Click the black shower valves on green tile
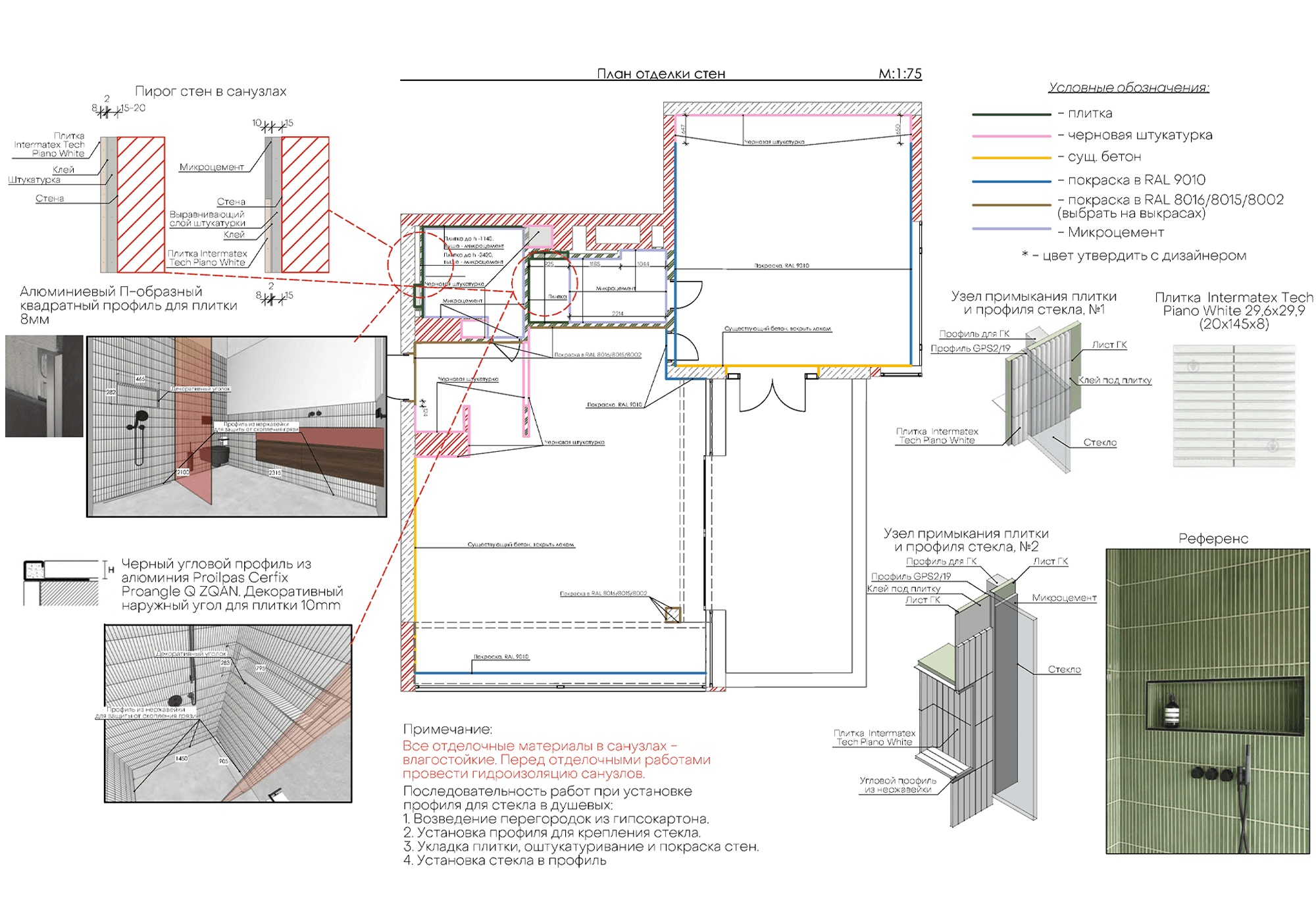The image size is (1316, 921). click(1211, 774)
